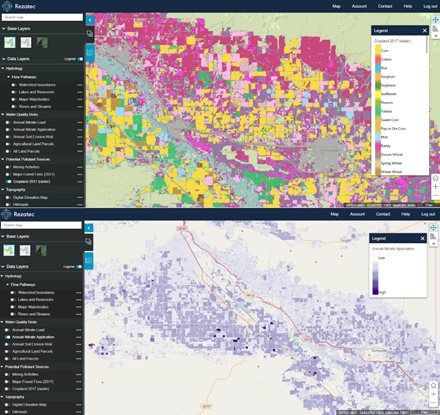
Task: Turn off the enabled Cropland 2017 (raster) toggle
Action: coord(8,182)
